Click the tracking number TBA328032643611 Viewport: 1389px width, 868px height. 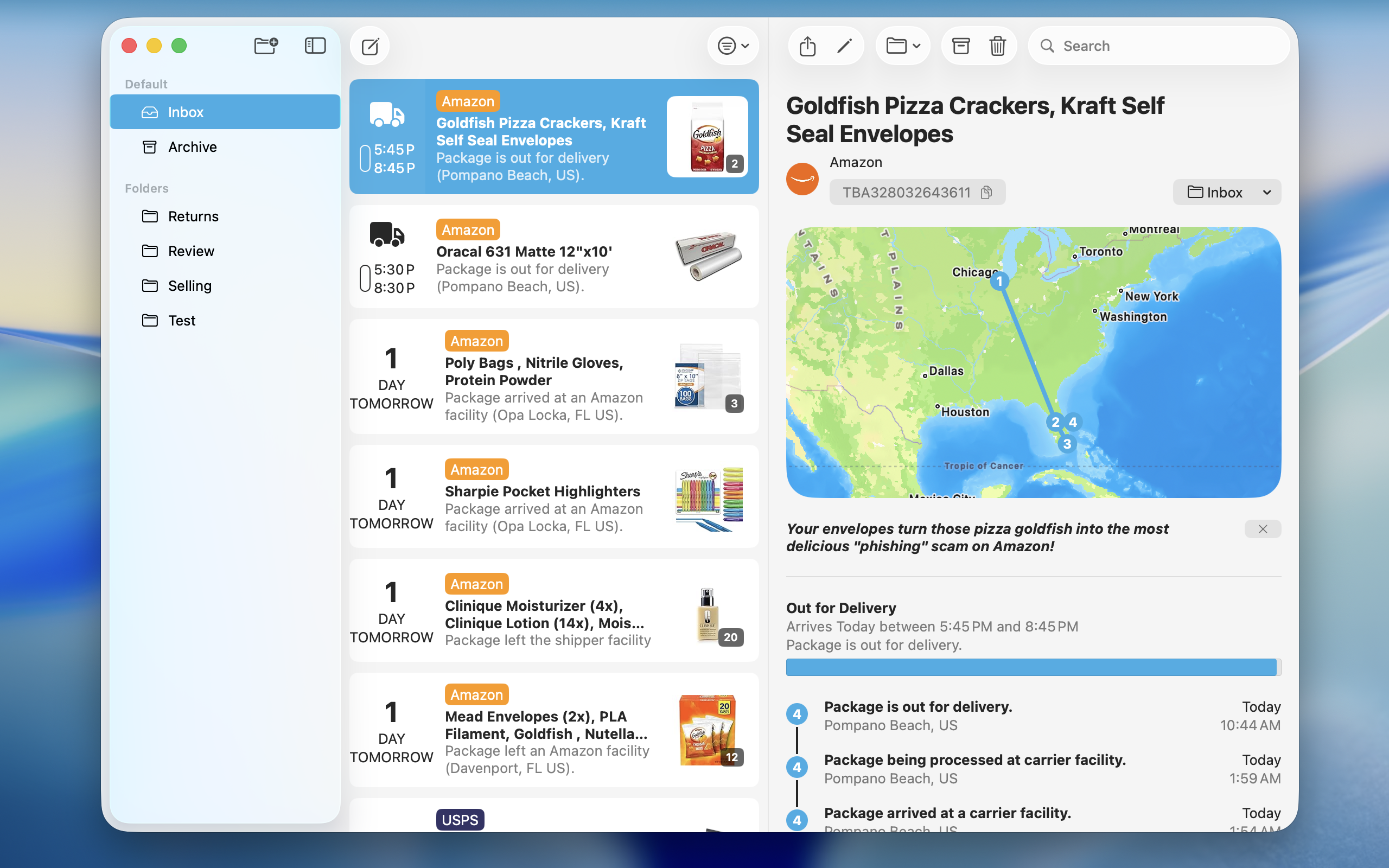pos(906,192)
